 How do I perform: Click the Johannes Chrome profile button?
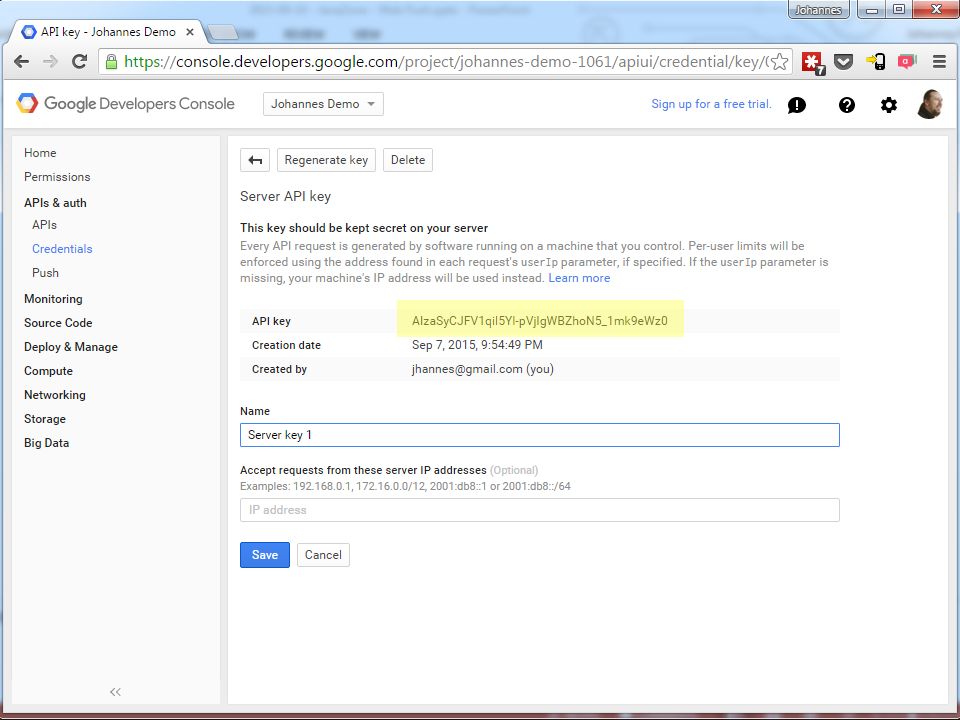point(819,10)
